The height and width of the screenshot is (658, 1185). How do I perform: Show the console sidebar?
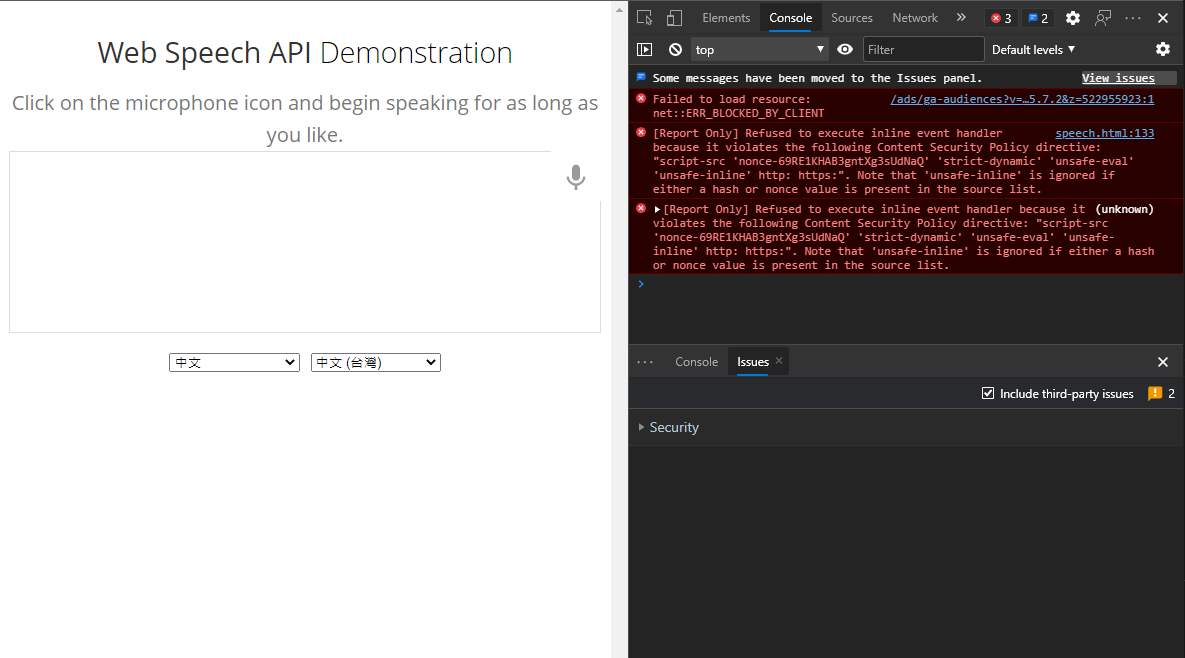(x=645, y=49)
